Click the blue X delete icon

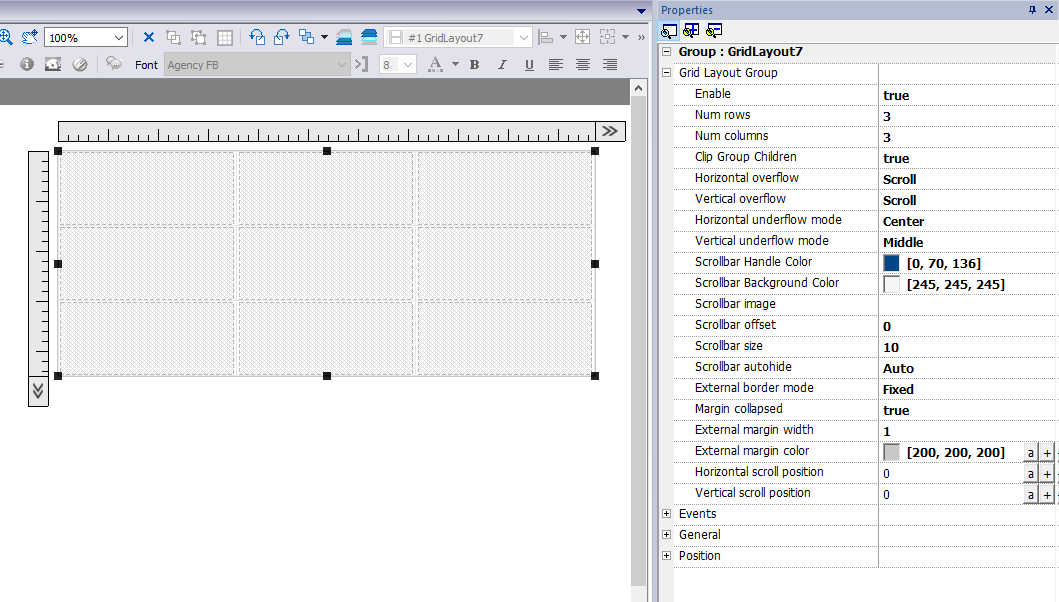[x=149, y=38]
